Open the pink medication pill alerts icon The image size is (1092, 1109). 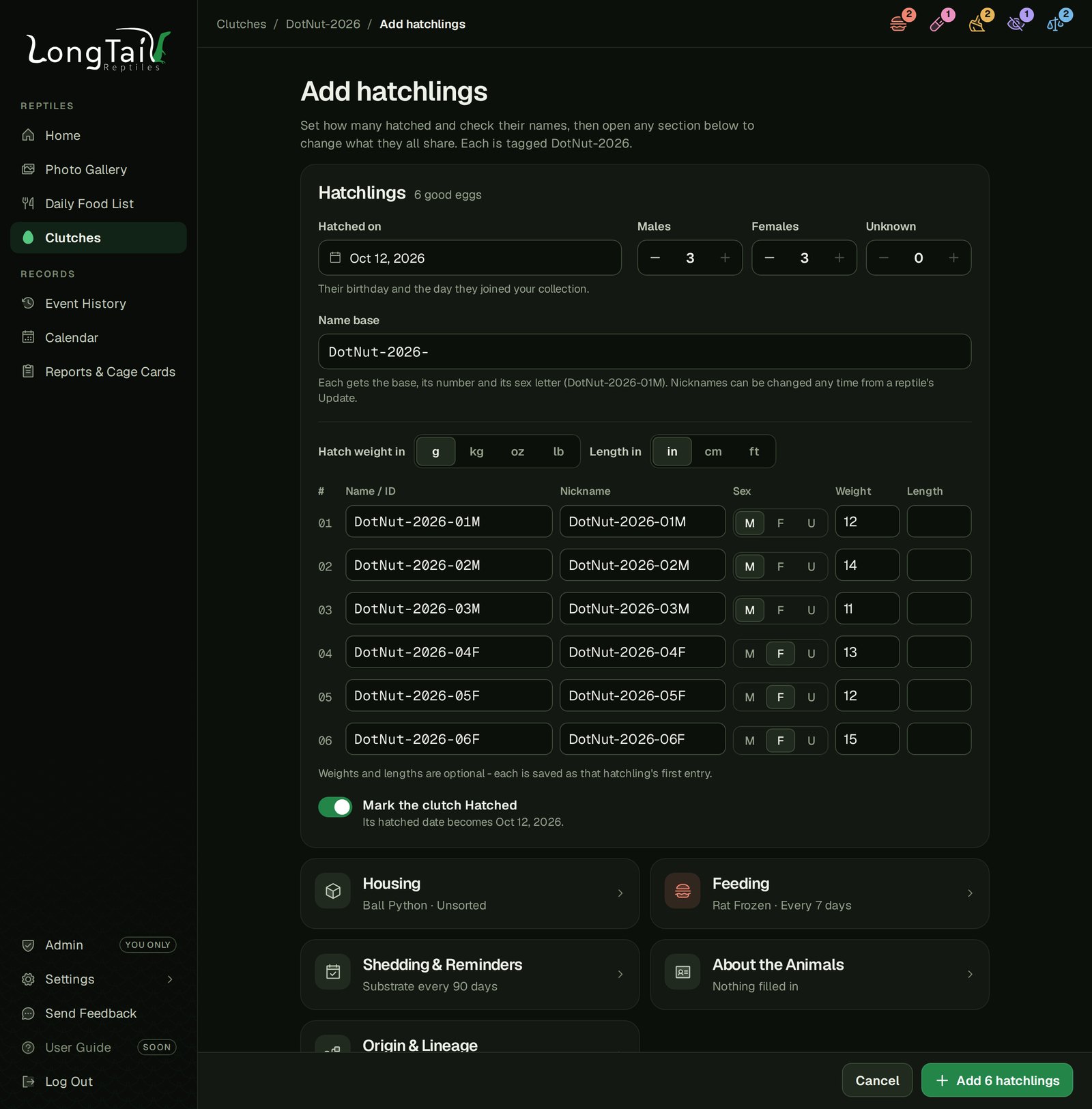[x=938, y=24]
